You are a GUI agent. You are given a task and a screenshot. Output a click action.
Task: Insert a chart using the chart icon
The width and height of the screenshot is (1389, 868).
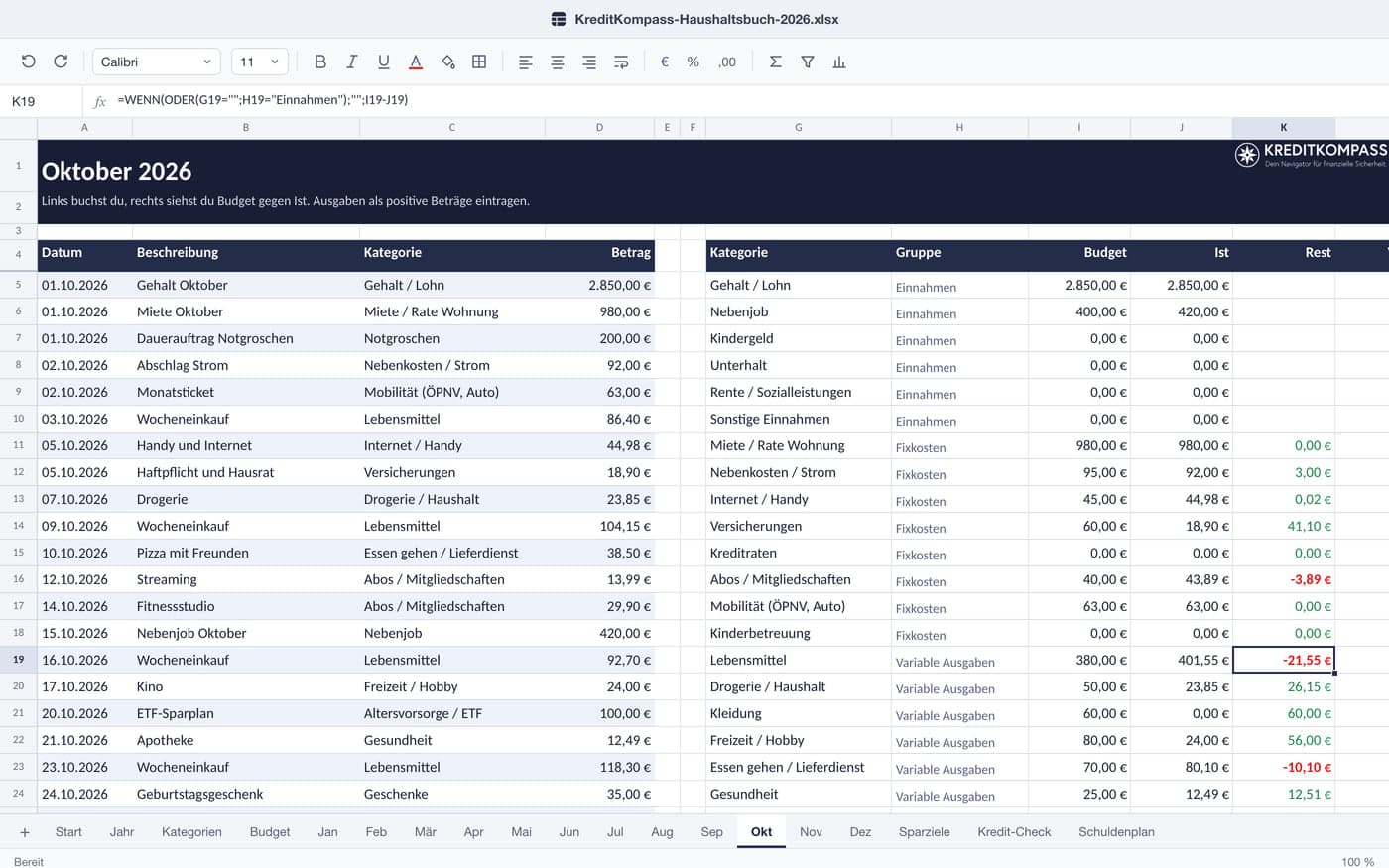[x=839, y=62]
